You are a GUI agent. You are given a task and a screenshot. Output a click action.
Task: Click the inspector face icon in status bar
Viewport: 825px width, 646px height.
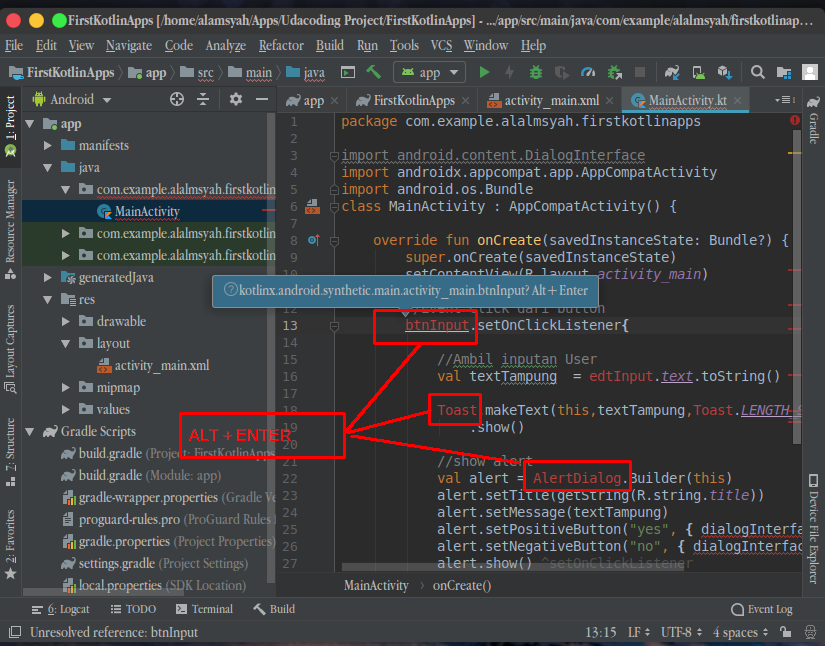(810, 632)
